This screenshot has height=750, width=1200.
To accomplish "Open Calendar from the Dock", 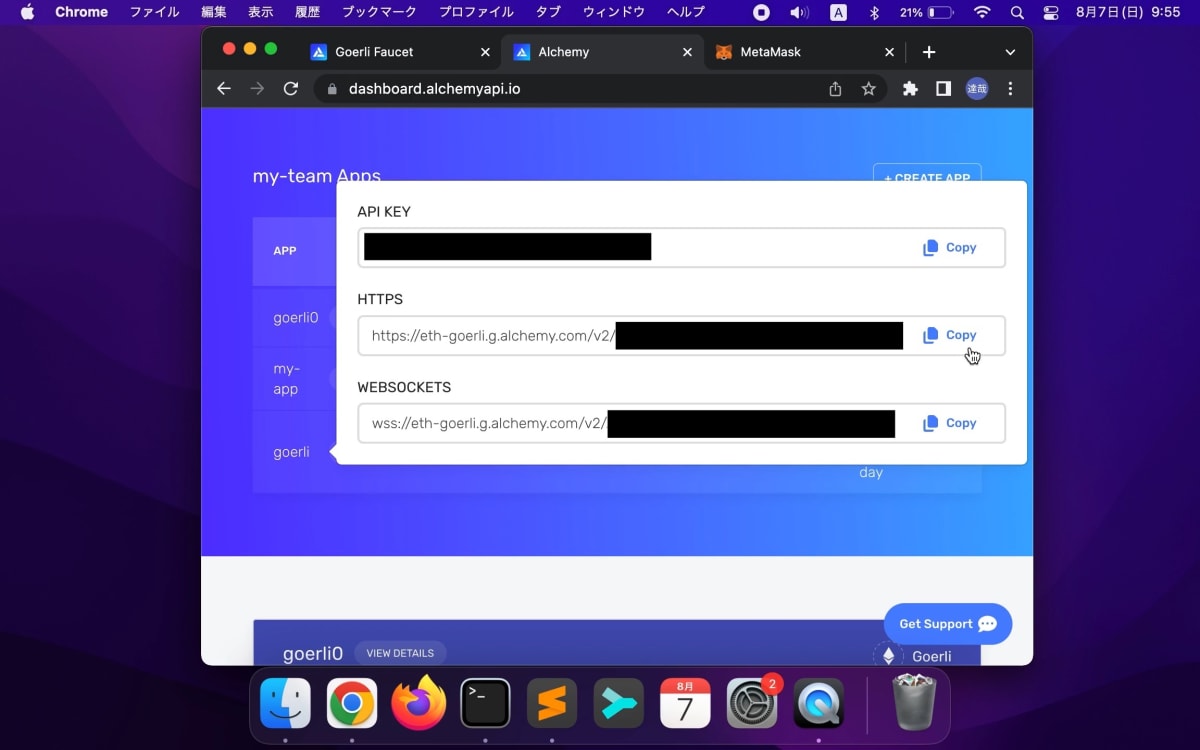I will [x=685, y=703].
